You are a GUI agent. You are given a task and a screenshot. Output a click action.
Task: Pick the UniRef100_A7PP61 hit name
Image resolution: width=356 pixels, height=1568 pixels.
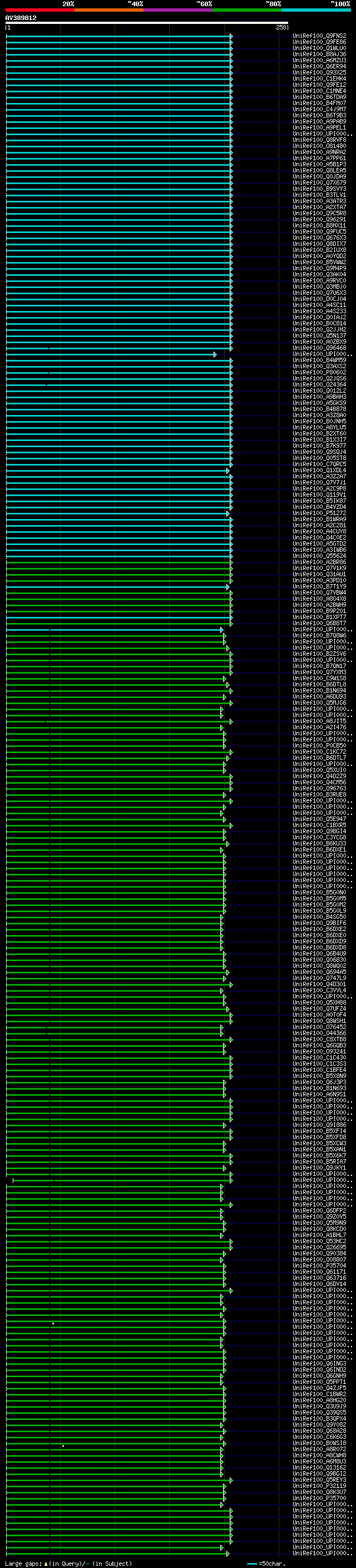[x=319, y=159]
